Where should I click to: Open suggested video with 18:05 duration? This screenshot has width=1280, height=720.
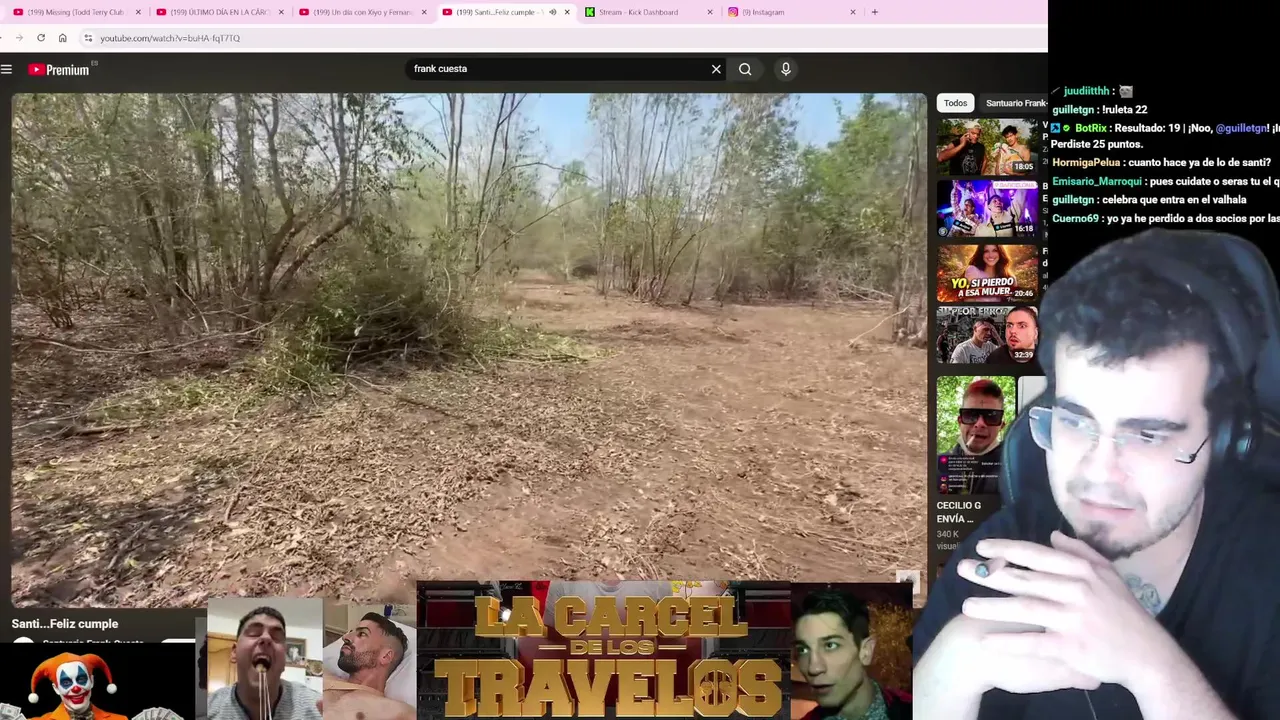tap(987, 146)
